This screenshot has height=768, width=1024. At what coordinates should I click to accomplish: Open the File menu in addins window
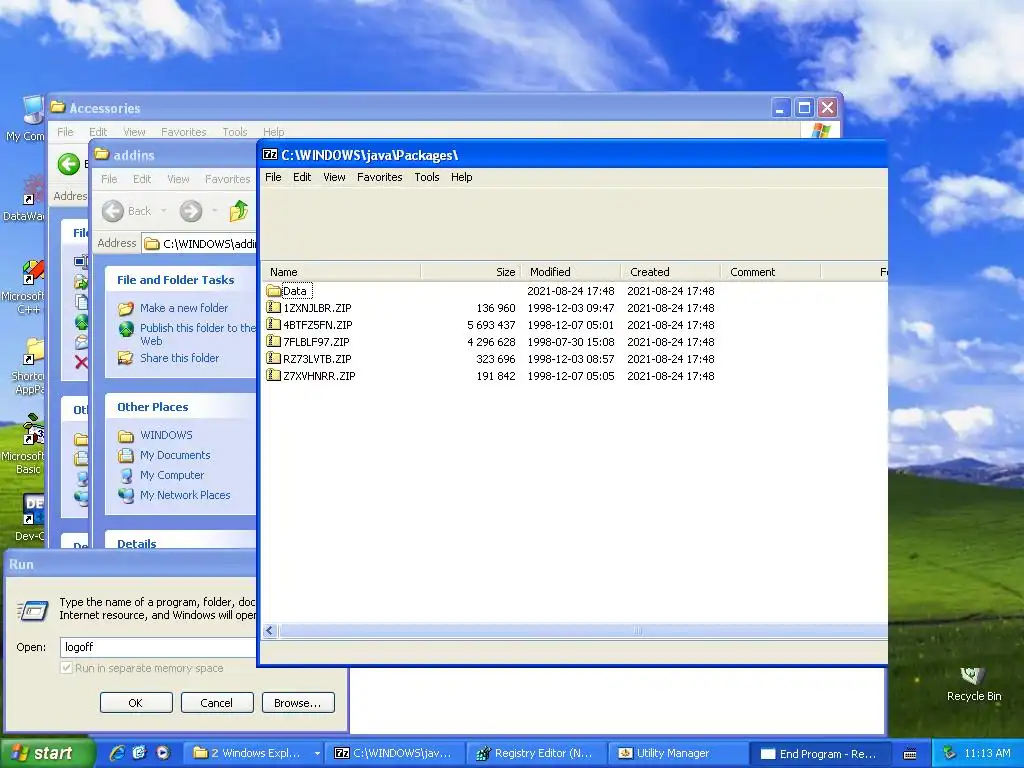click(x=109, y=179)
